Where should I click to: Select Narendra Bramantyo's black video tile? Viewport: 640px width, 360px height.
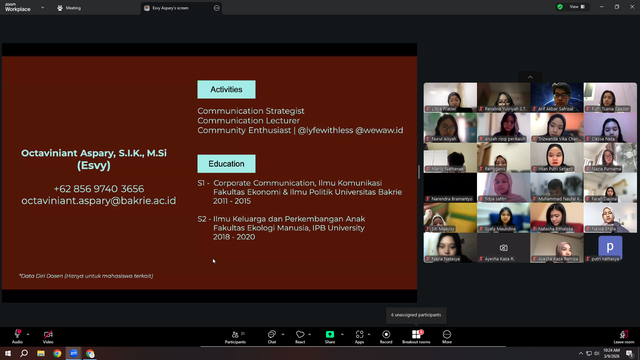click(x=450, y=187)
